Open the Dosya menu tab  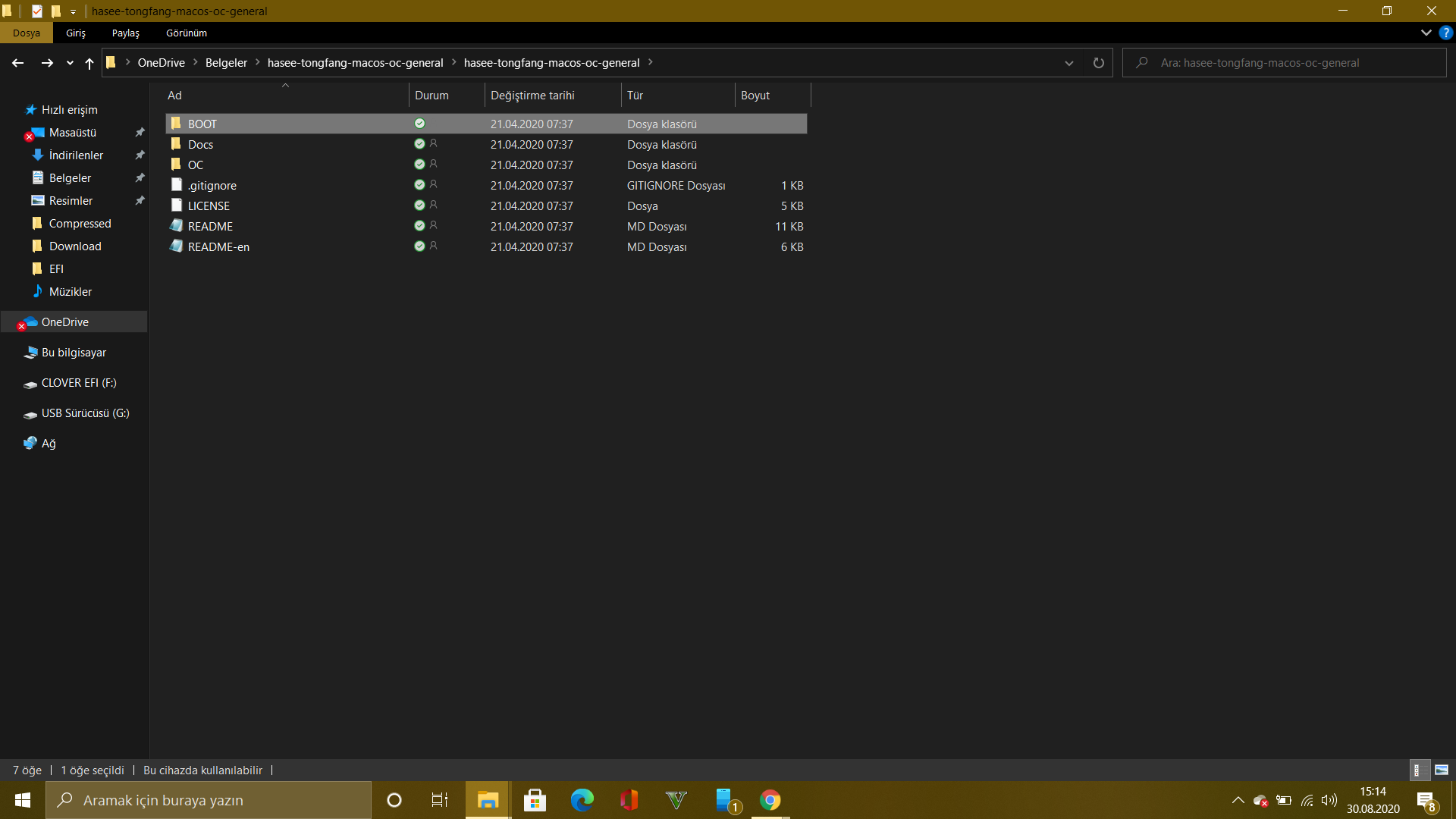[x=26, y=33]
